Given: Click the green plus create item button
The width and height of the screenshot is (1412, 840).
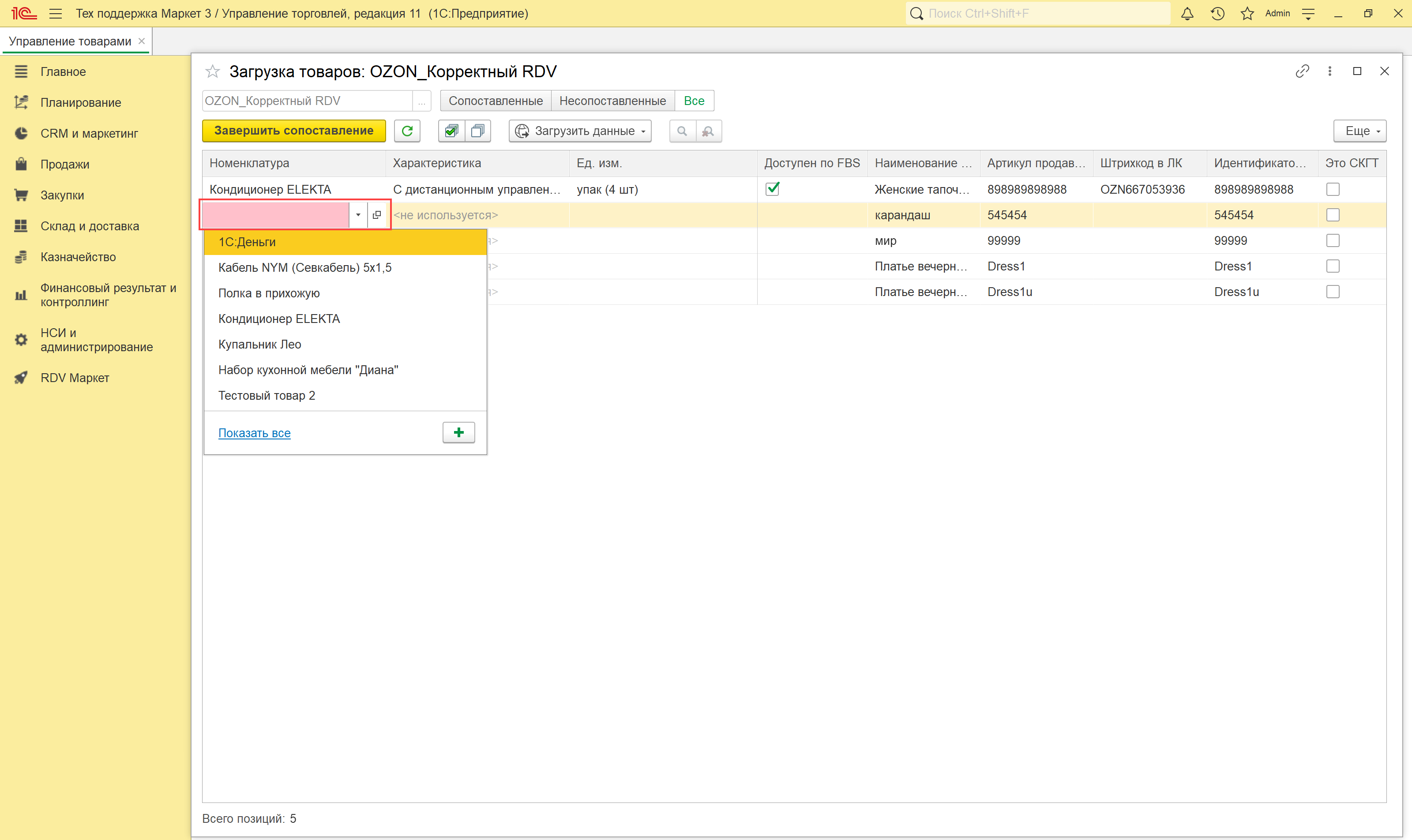Looking at the screenshot, I should coord(458,432).
